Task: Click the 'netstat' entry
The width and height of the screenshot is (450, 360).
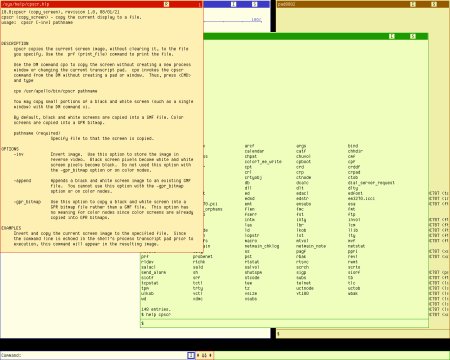Action: [x=356, y=246]
